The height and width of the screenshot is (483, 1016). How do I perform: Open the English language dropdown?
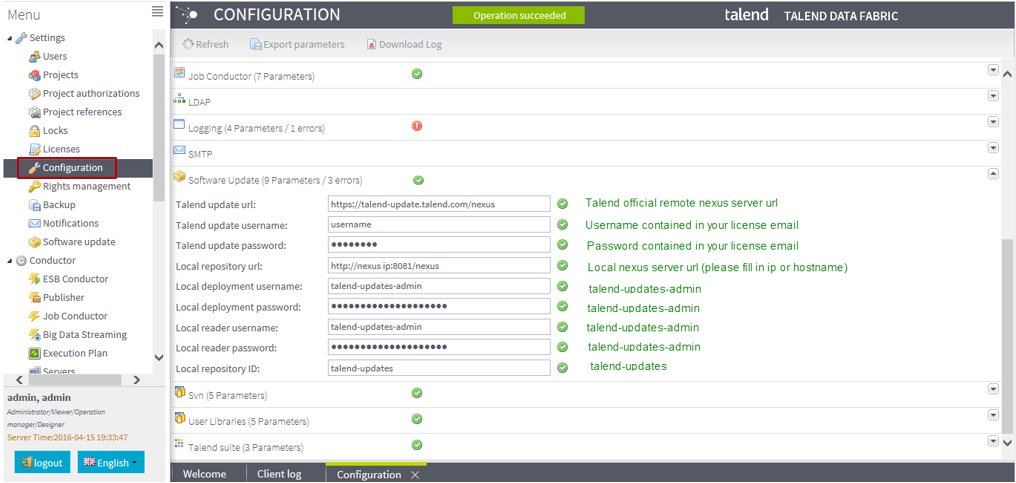click(111, 462)
